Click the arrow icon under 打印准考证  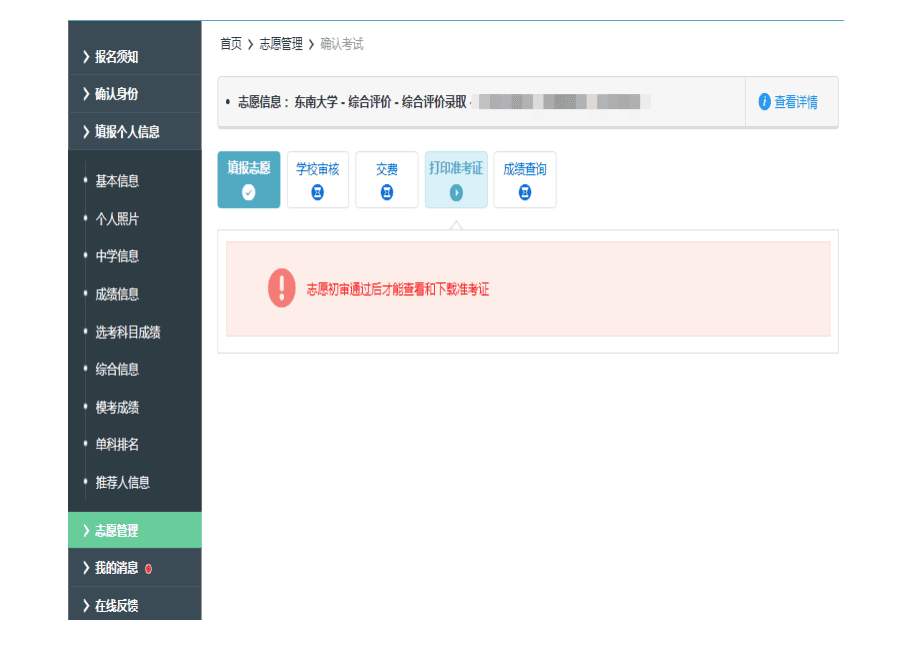[x=456, y=193]
